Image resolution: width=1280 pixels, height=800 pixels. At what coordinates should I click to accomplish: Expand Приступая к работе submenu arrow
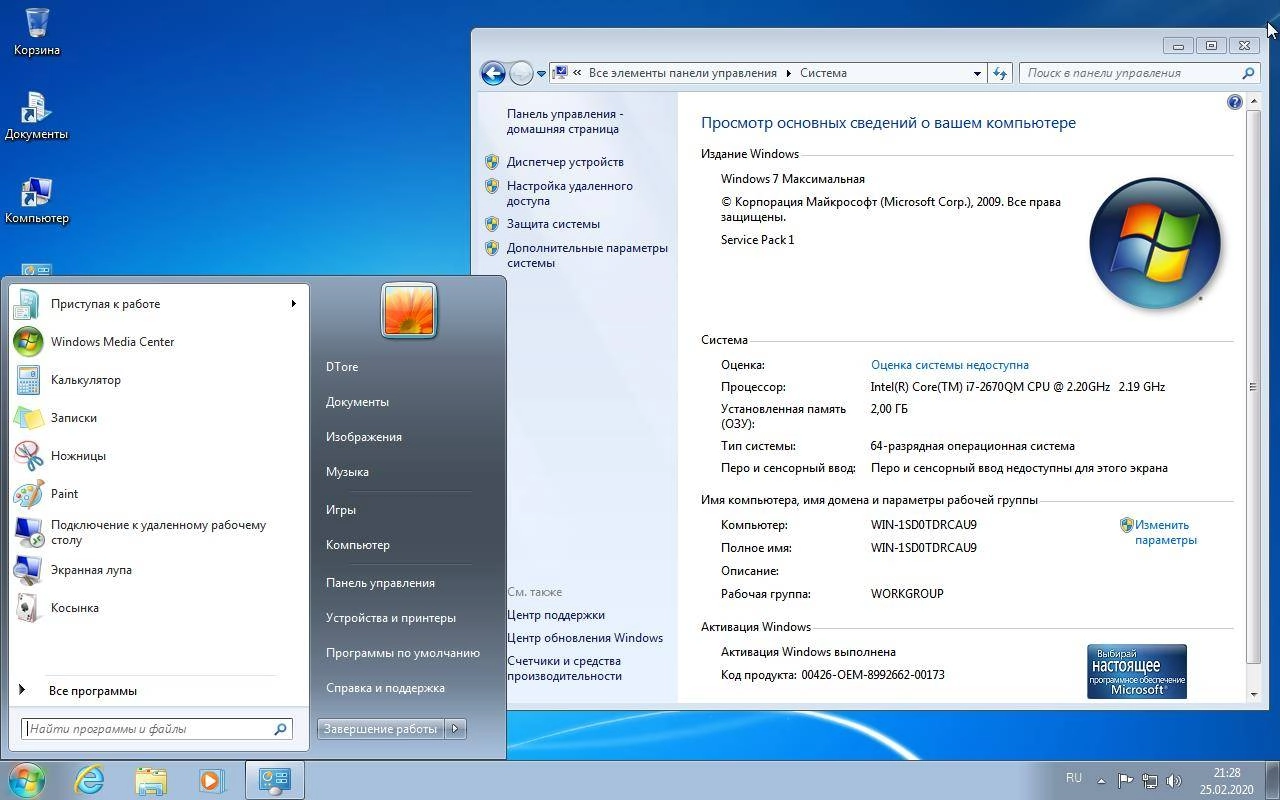293,304
